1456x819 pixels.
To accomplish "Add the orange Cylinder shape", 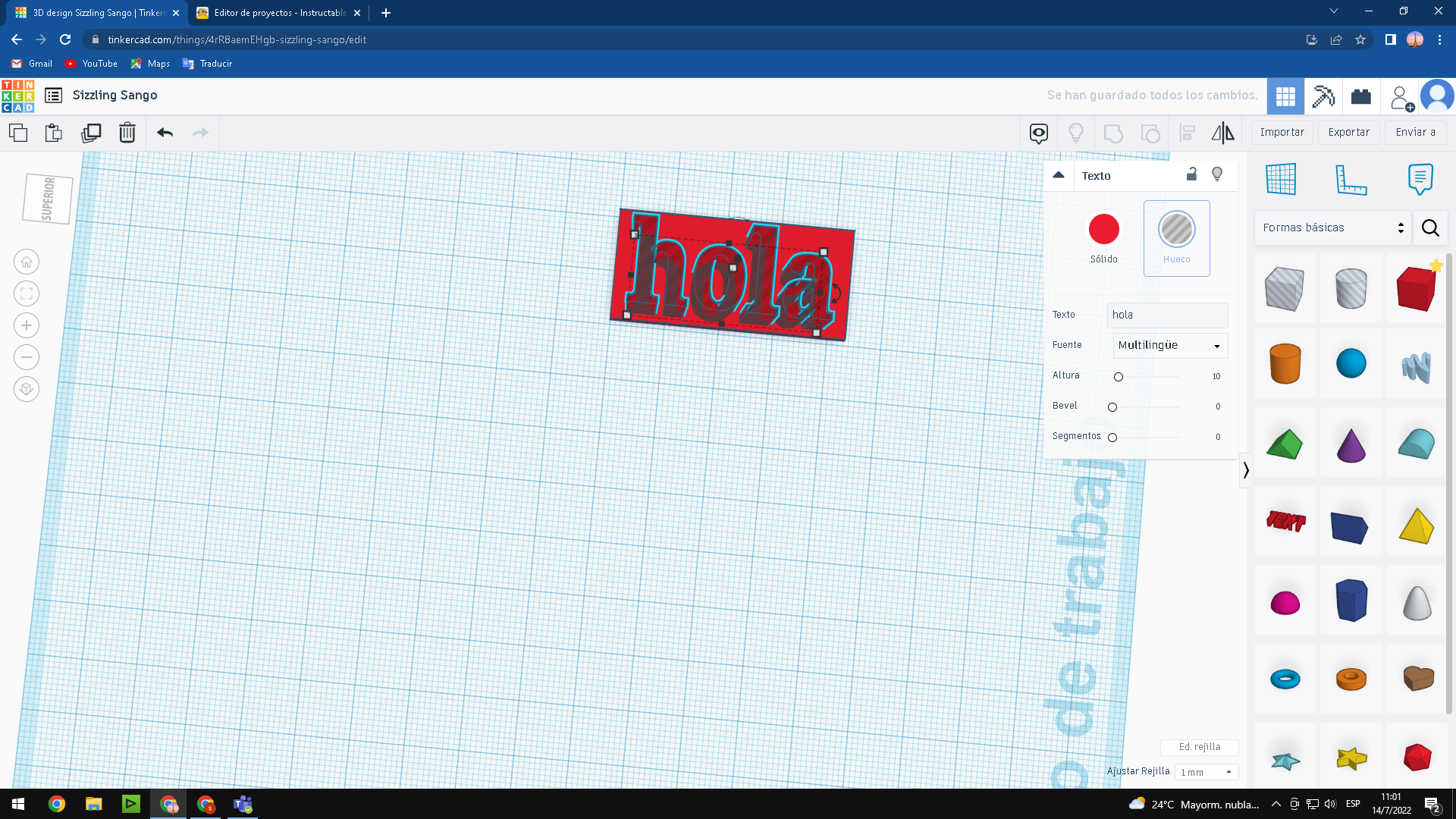I will tap(1285, 363).
